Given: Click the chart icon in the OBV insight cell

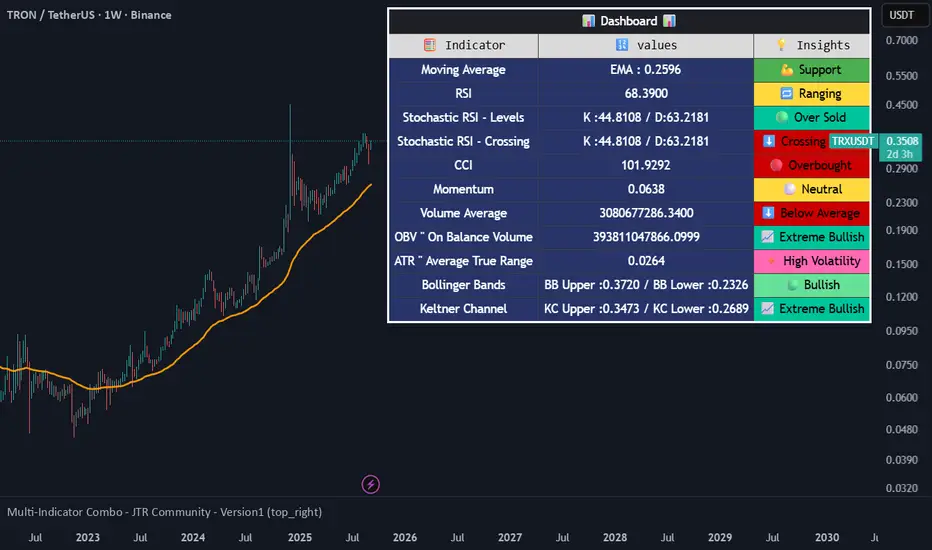Looking at the screenshot, I should click(767, 237).
